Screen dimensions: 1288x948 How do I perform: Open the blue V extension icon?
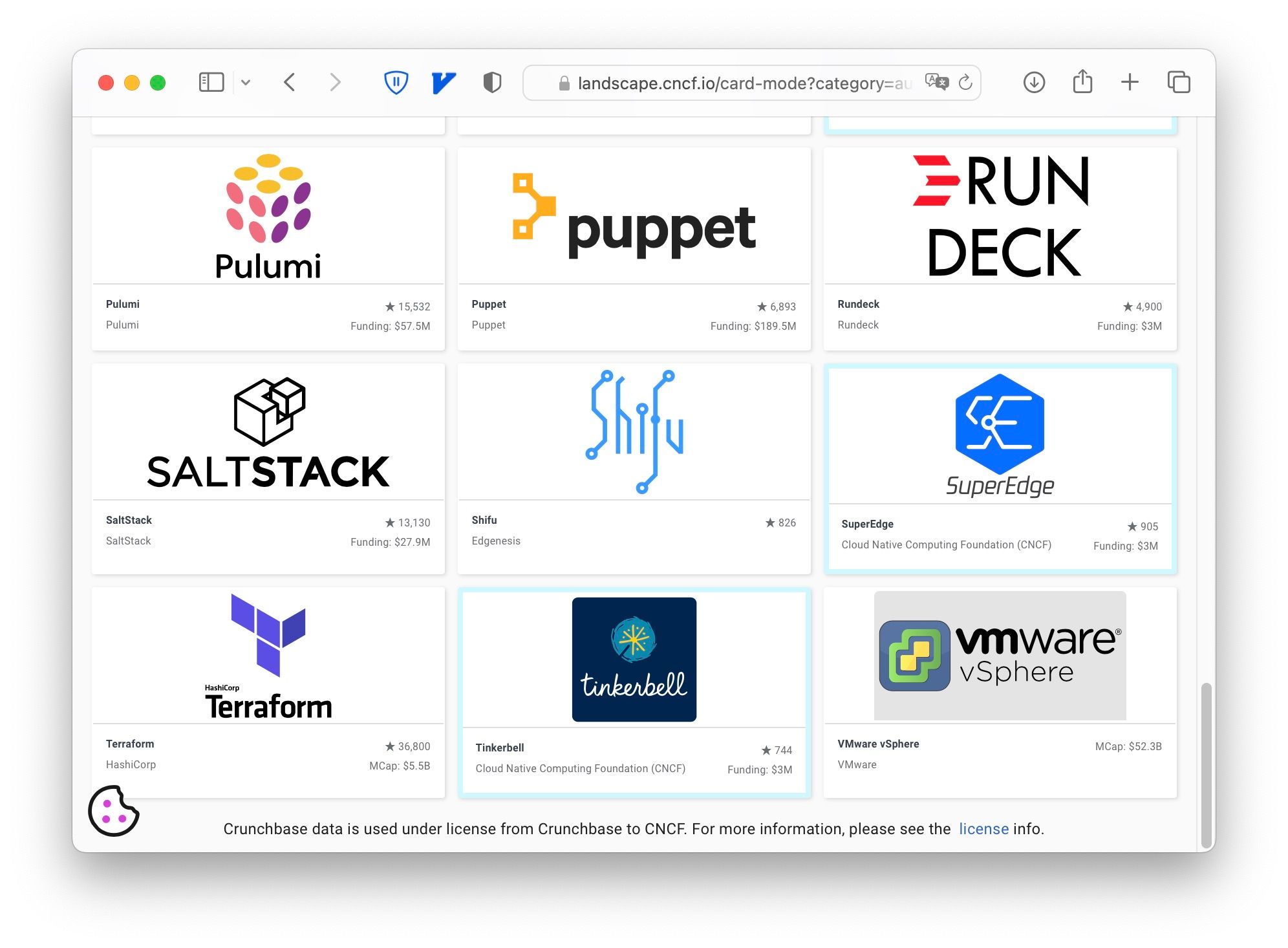(x=444, y=83)
